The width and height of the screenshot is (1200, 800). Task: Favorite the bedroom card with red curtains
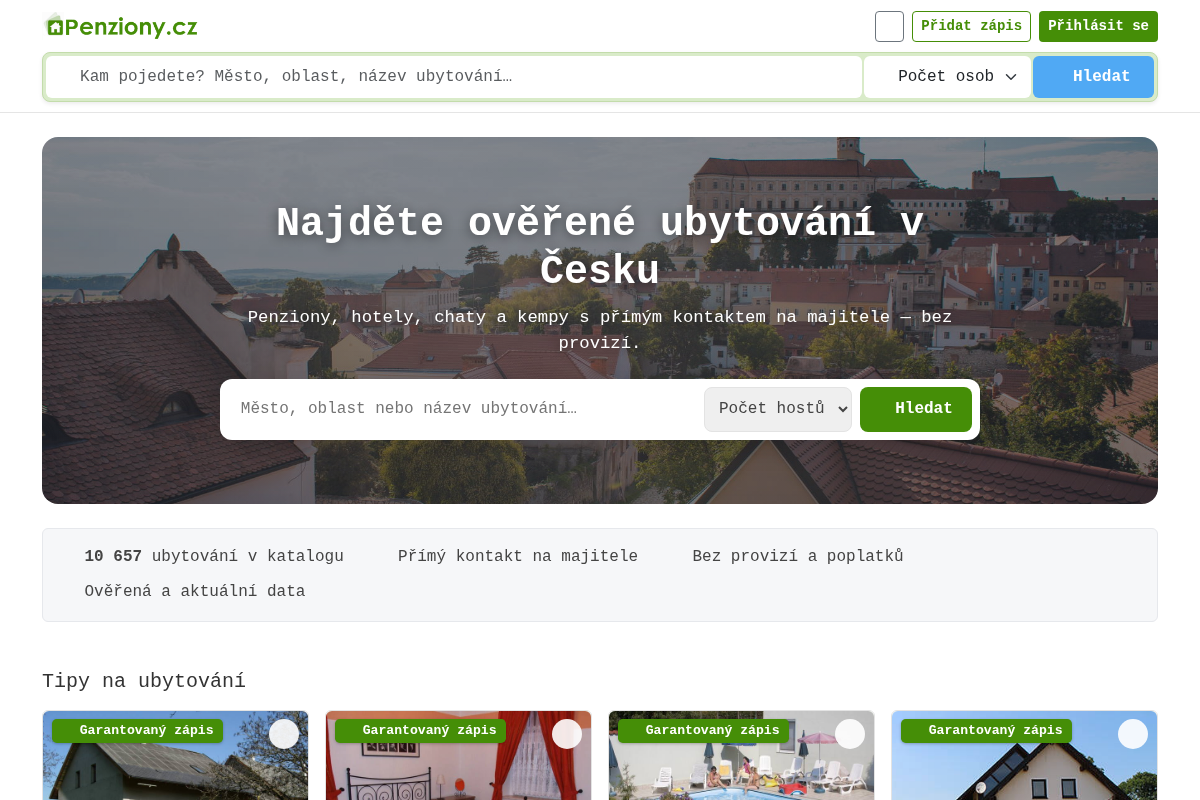pos(567,734)
